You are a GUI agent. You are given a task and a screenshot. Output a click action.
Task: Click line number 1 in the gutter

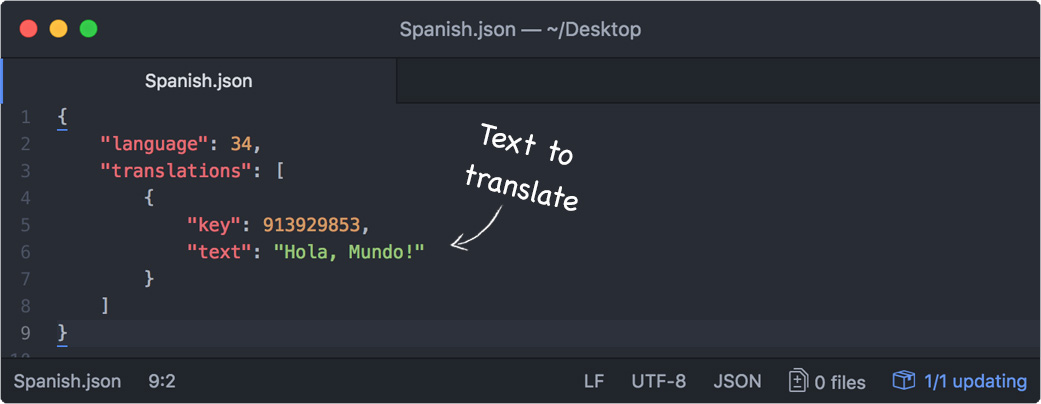pos(25,117)
